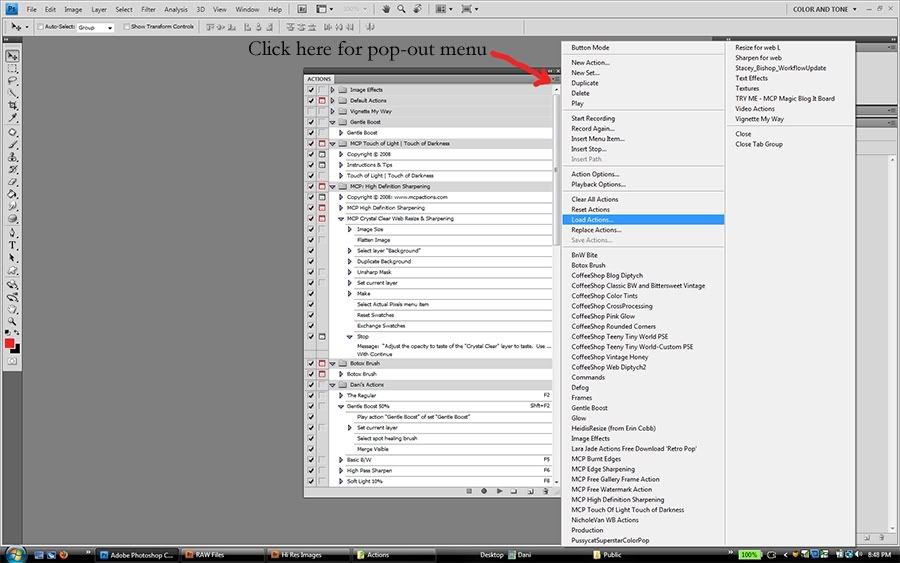Click the ACTIONS panel tab
The height and width of the screenshot is (563, 900).
pyautogui.click(x=319, y=79)
